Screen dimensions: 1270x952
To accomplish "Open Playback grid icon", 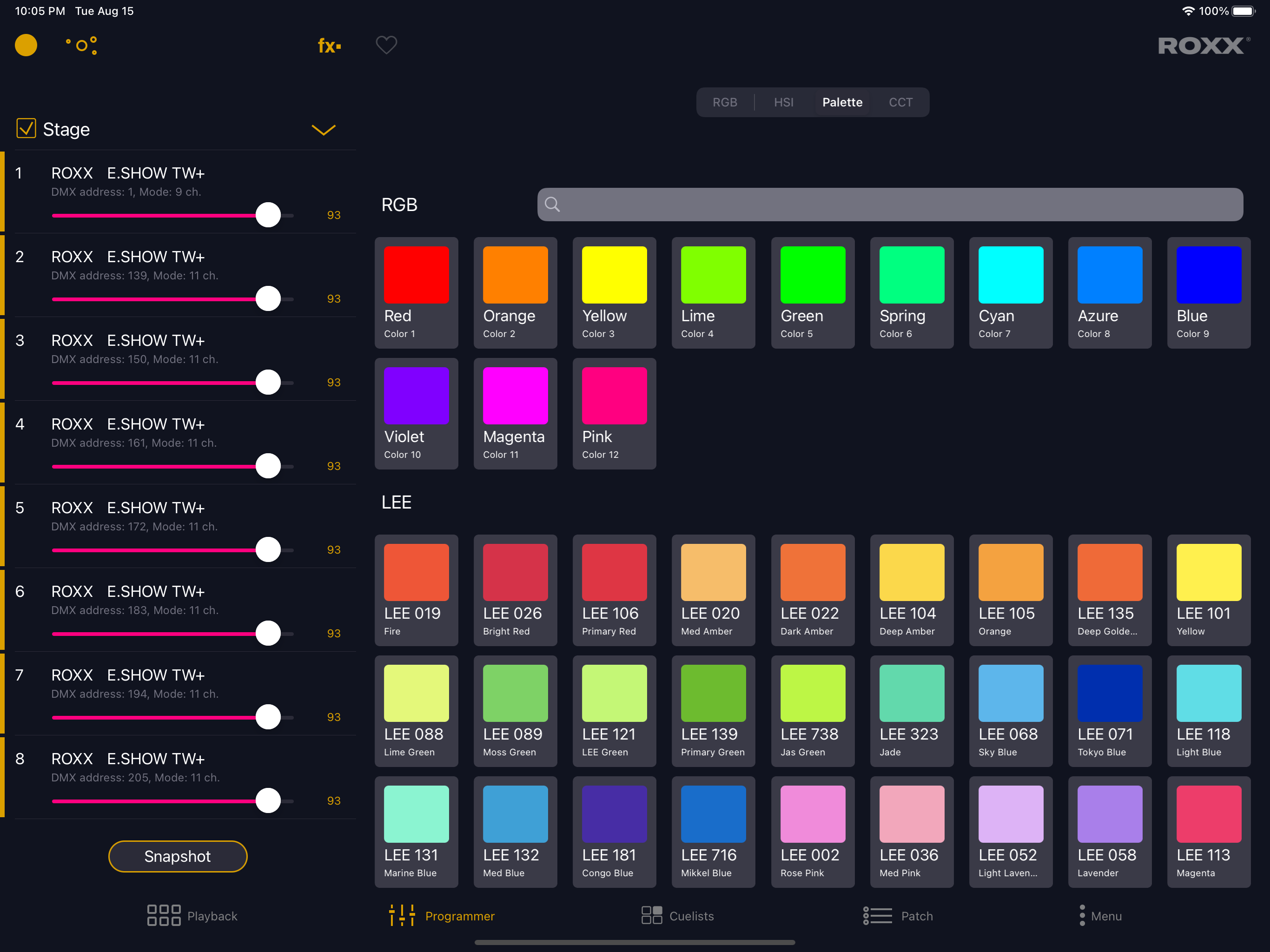I will (164, 916).
